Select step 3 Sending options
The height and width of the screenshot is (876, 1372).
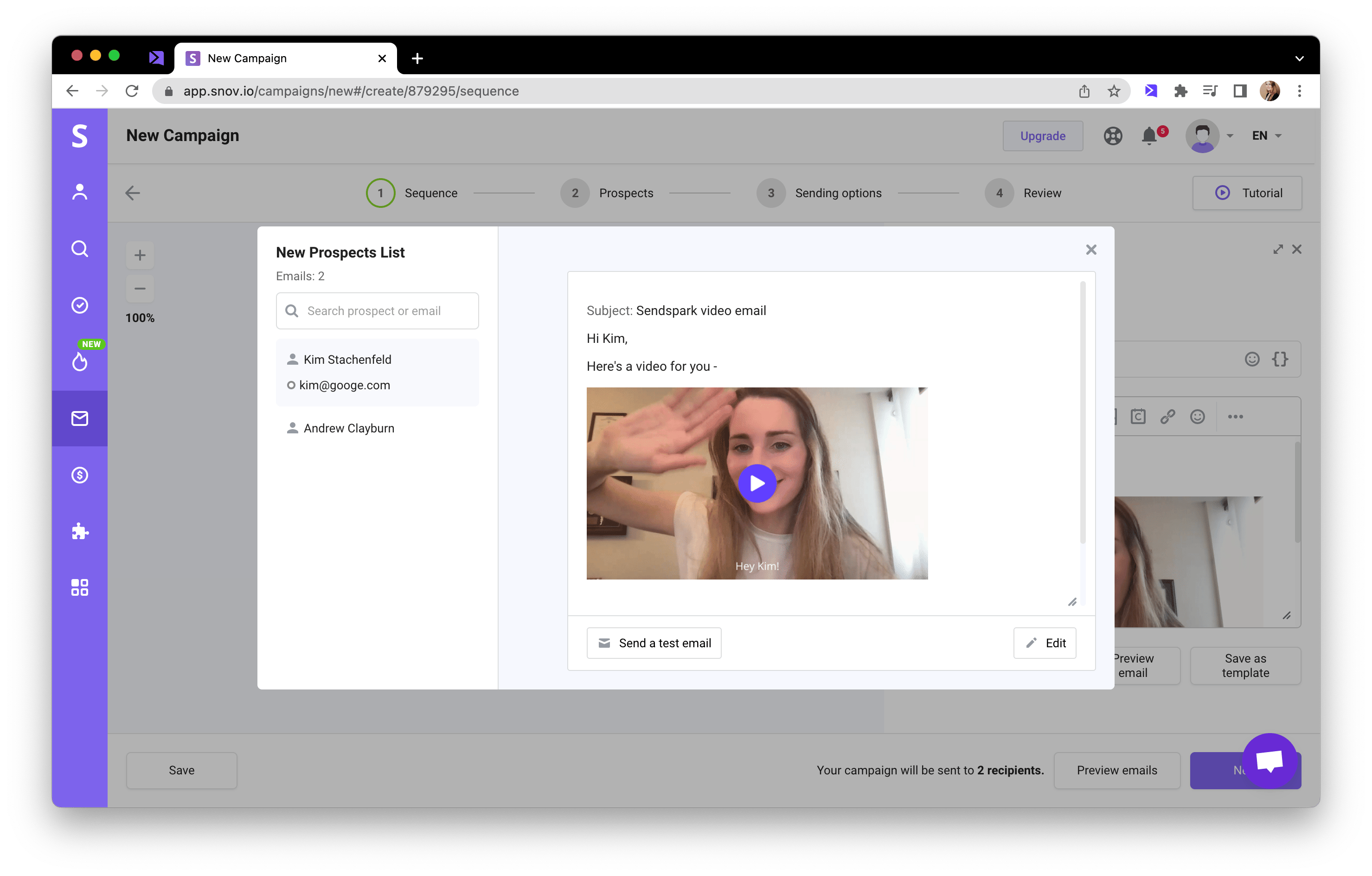pos(818,193)
